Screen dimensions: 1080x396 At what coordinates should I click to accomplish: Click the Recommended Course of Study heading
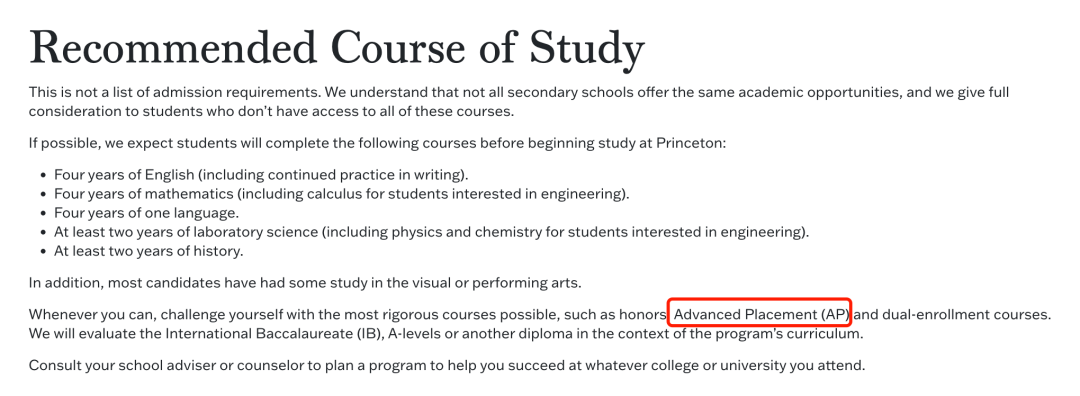337,47
